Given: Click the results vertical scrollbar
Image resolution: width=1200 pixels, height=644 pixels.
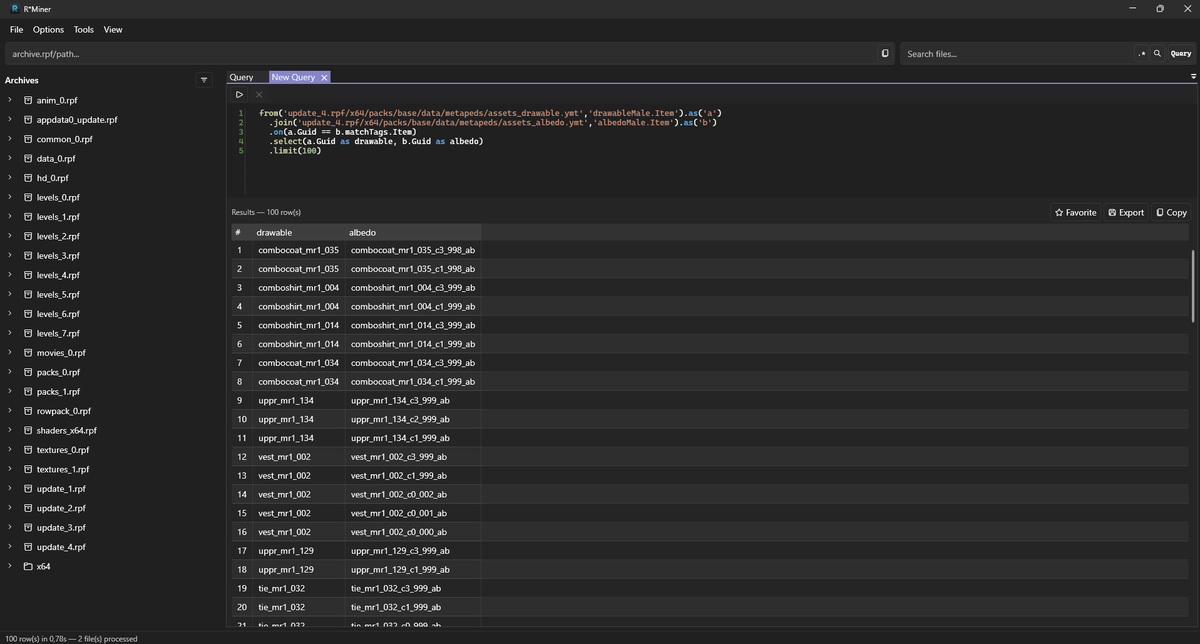Looking at the screenshot, I should pyautogui.click(x=1193, y=285).
